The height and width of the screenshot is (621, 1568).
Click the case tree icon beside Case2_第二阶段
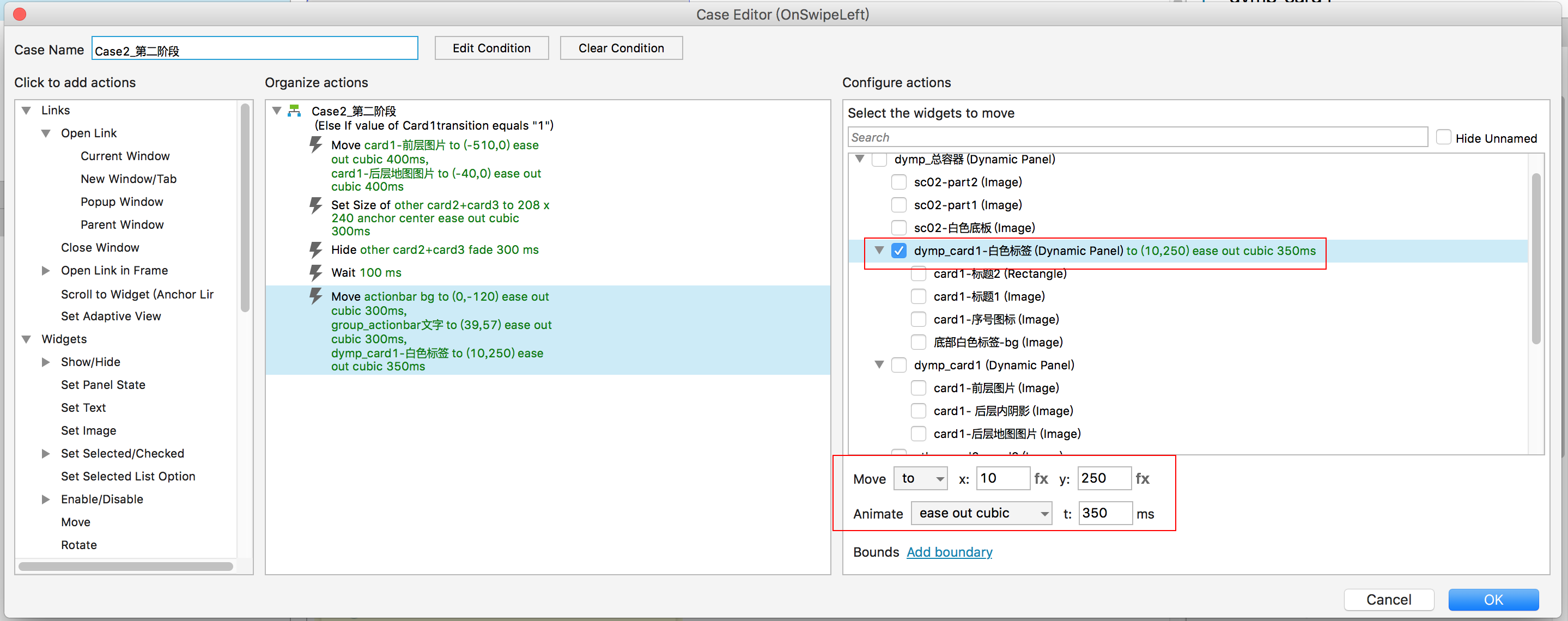point(295,111)
